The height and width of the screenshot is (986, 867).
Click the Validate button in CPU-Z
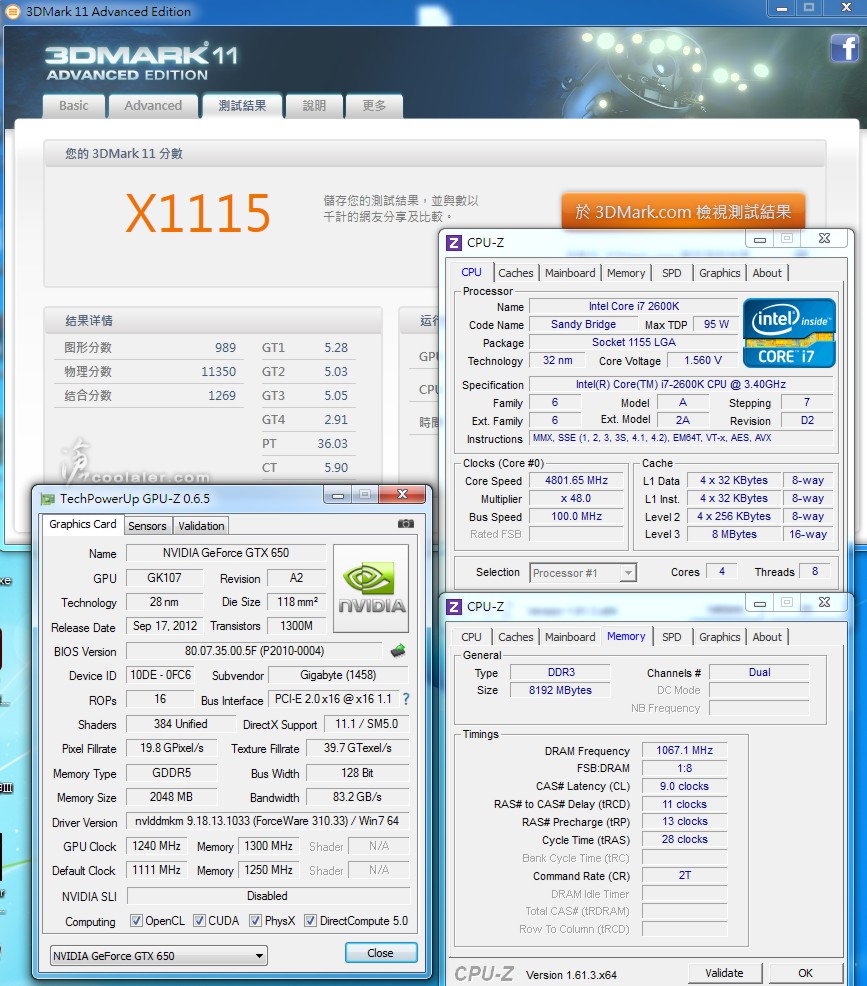pos(724,973)
